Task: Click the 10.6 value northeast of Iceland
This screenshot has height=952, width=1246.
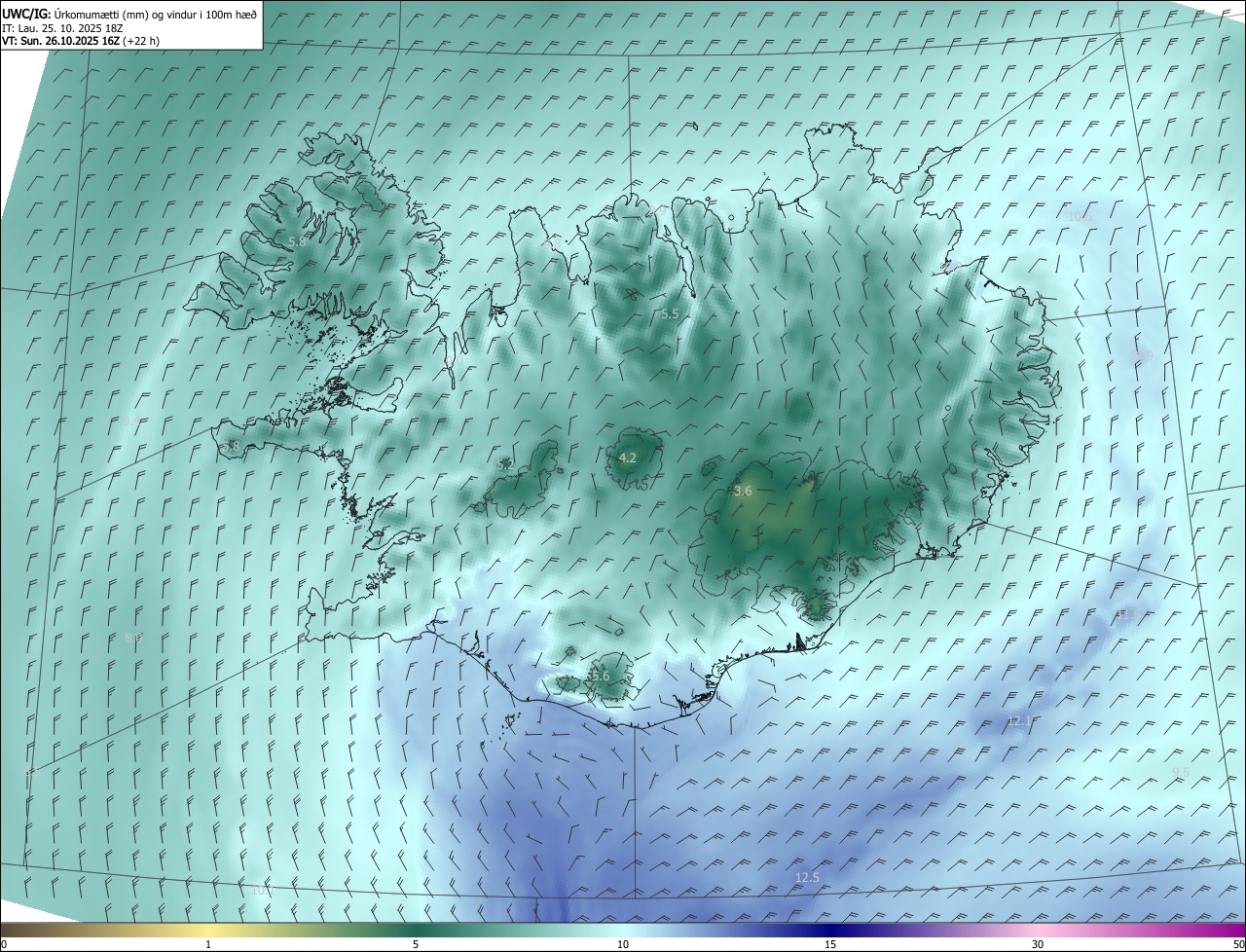Action: tap(1080, 216)
